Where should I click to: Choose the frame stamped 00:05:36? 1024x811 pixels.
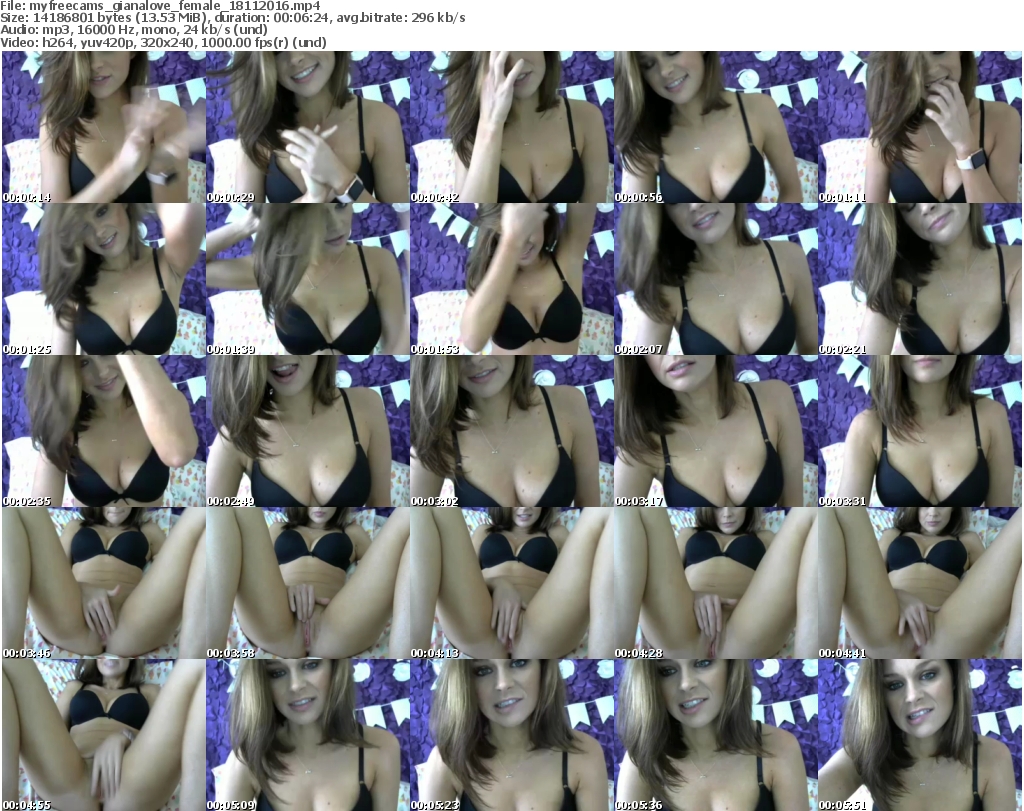(715, 735)
